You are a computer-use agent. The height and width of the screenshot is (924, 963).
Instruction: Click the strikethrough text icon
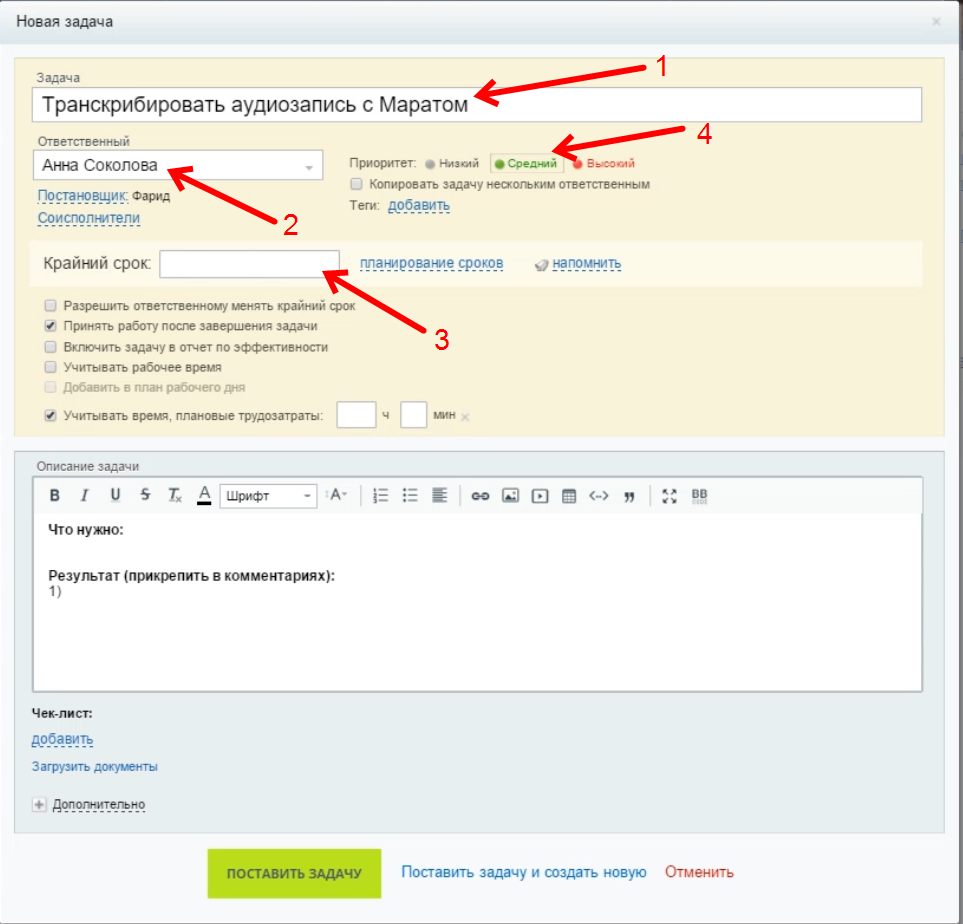point(145,495)
